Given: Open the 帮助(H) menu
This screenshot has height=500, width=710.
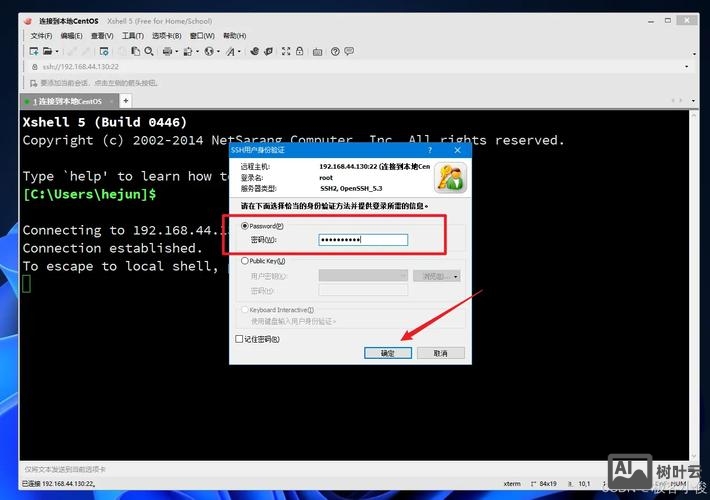Looking at the screenshot, I should (235, 36).
